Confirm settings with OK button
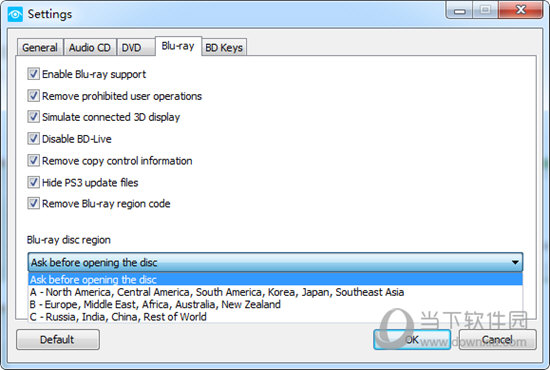 pos(412,339)
